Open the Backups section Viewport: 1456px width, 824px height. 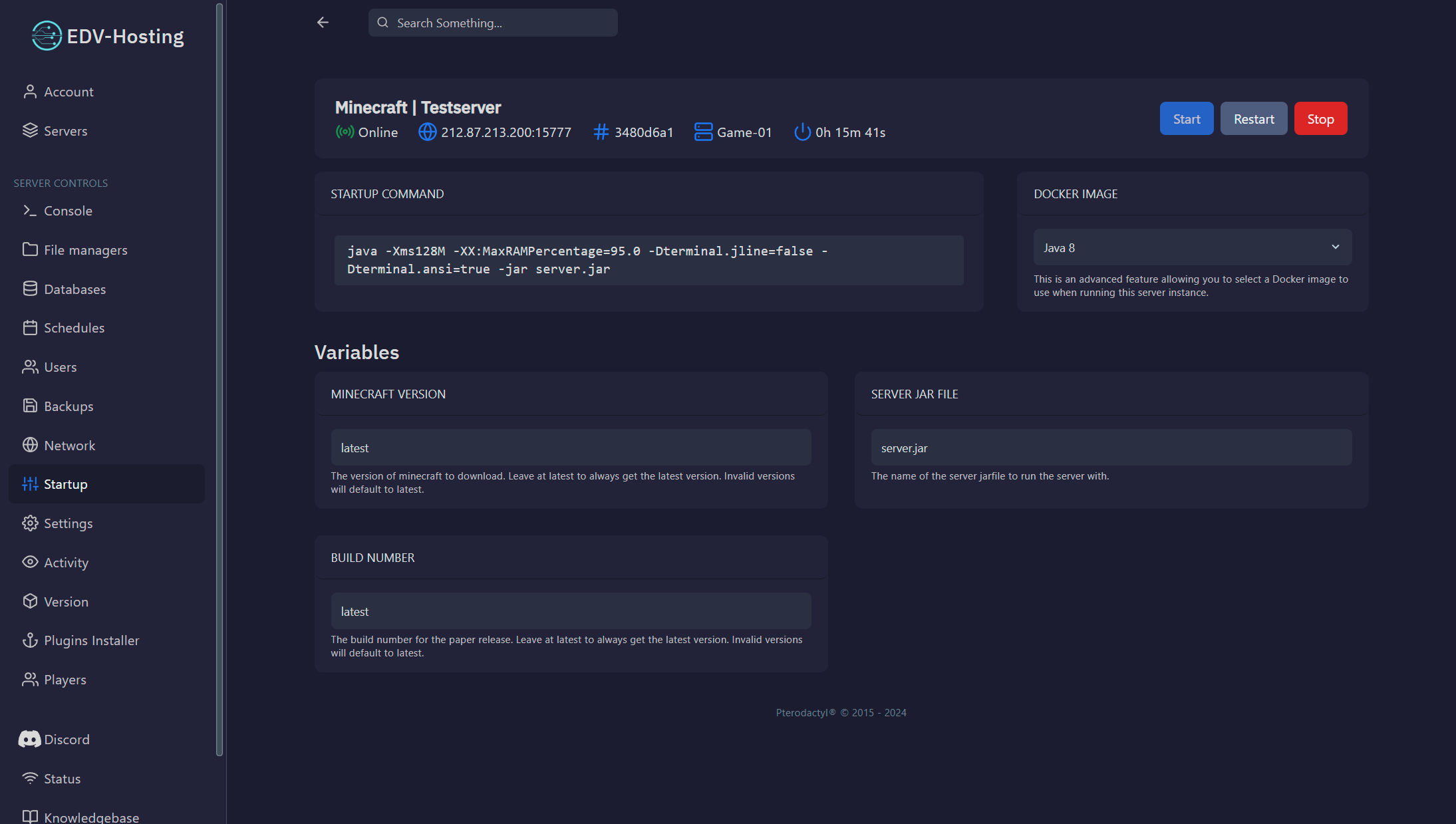(x=69, y=406)
